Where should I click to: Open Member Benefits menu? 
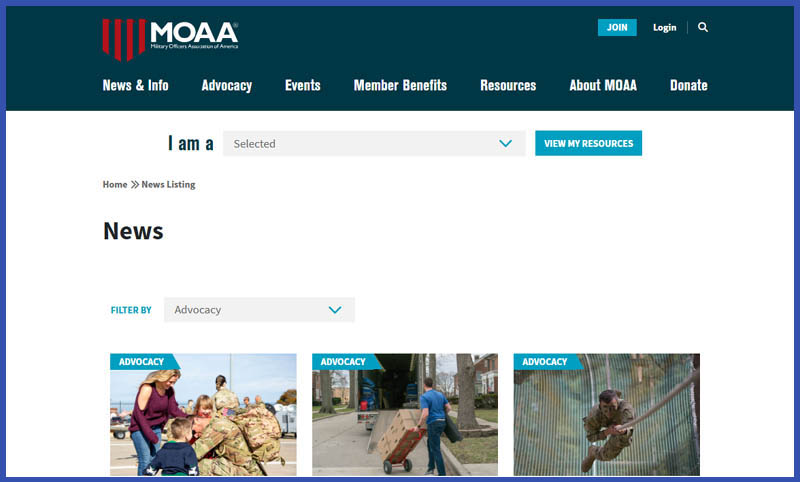tap(400, 85)
